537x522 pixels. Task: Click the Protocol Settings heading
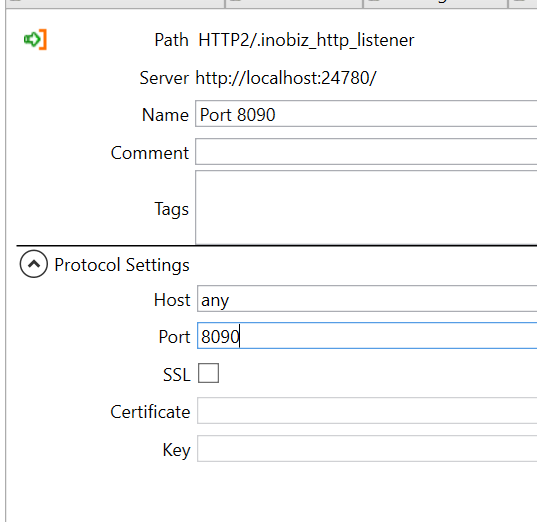tap(122, 265)
